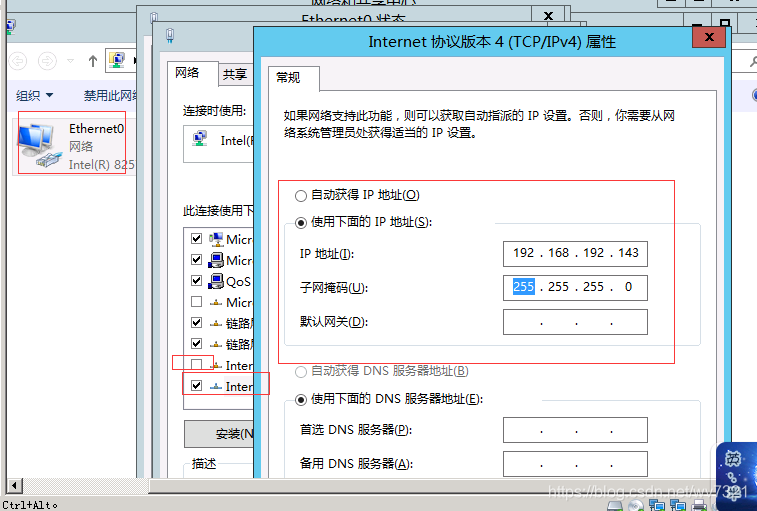Screen dimensions: 757x511
Task: Switch to the 共享 tab
Action: (x=235, y=74)
